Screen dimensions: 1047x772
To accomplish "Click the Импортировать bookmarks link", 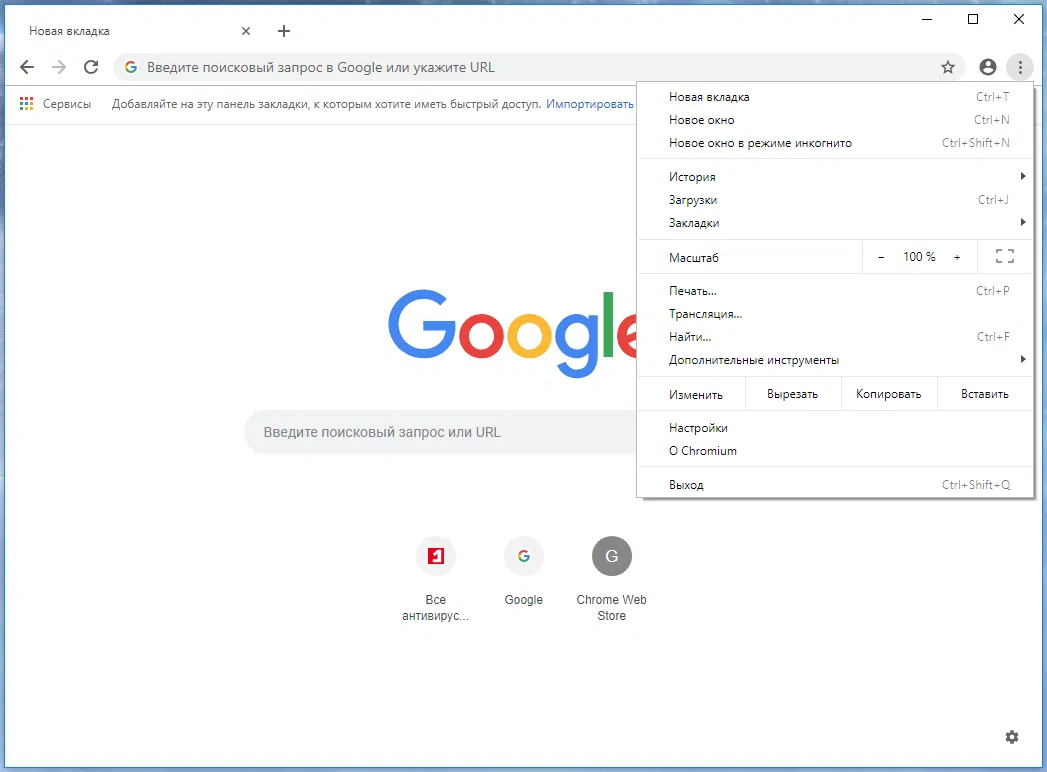I will click(x=590, y=104).
